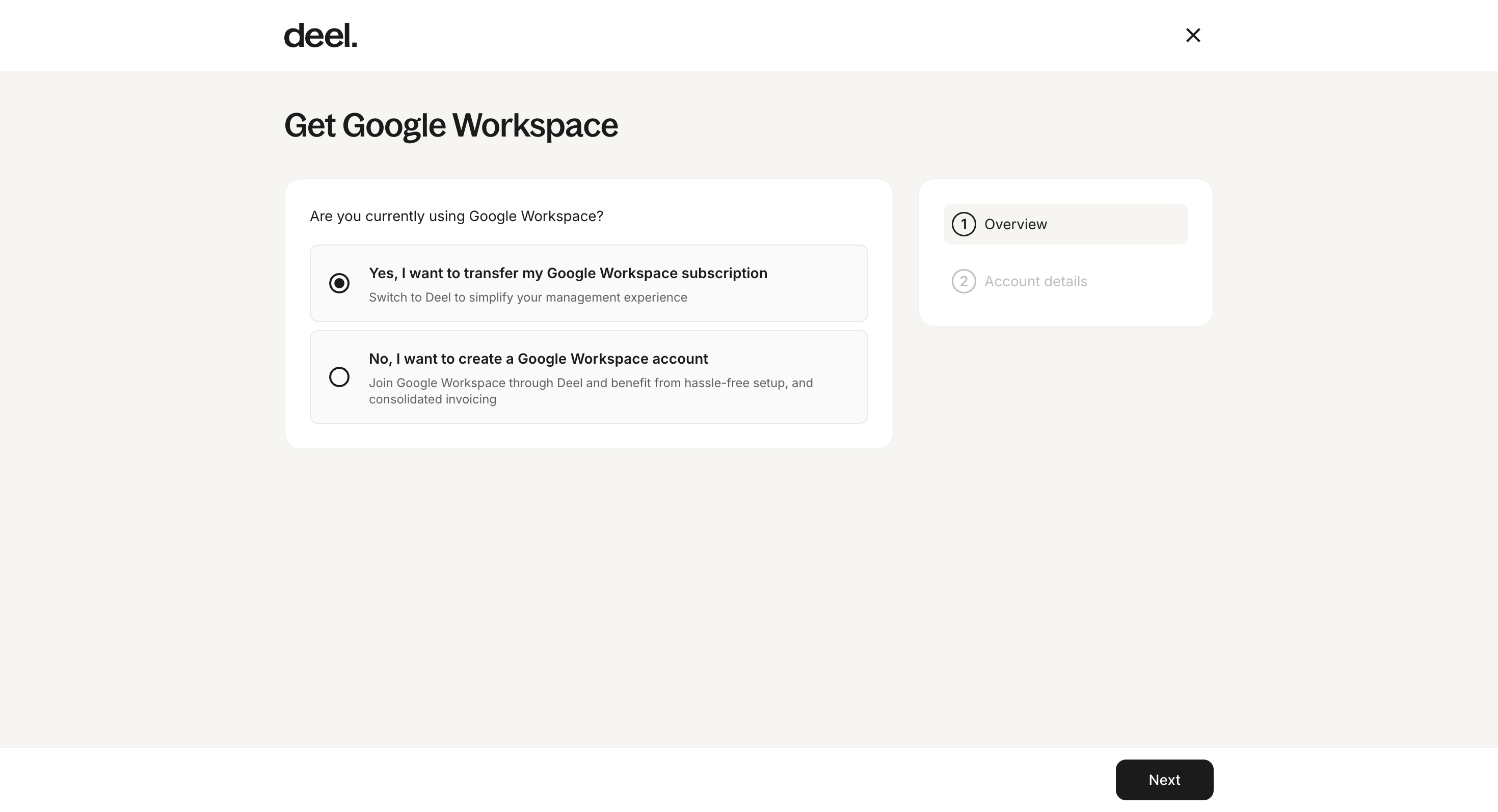Click the 'No, I want to create a Google Workspace account' title
The height and width of the screenshot is (812, 1498).
[539, 359]
